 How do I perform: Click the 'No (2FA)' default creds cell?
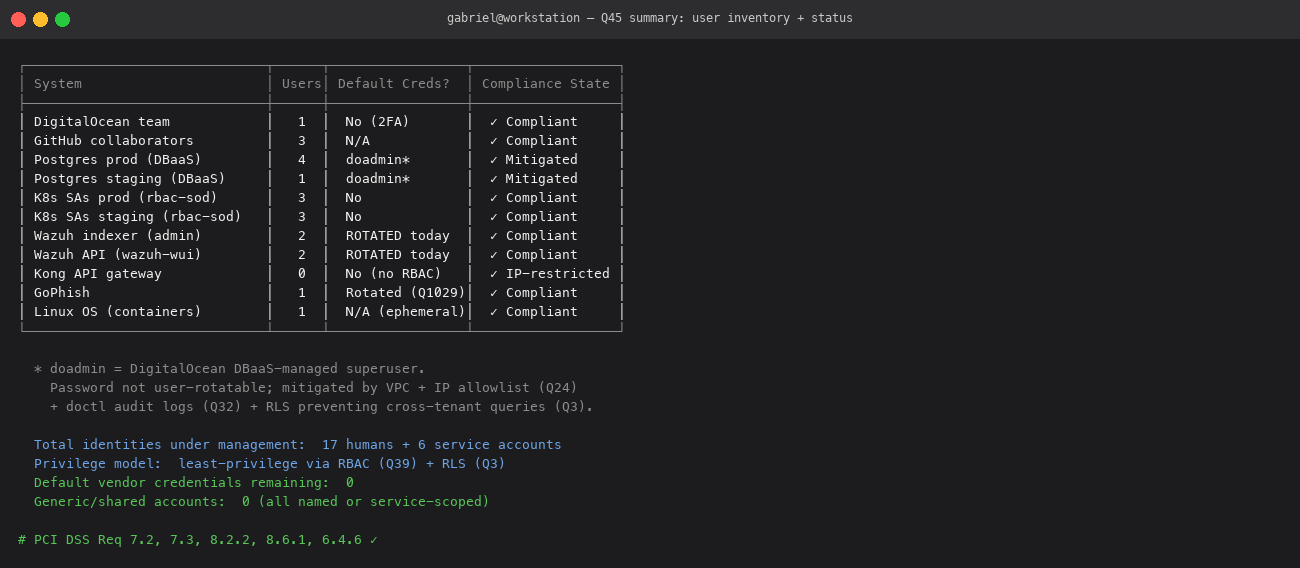point(378,122)
